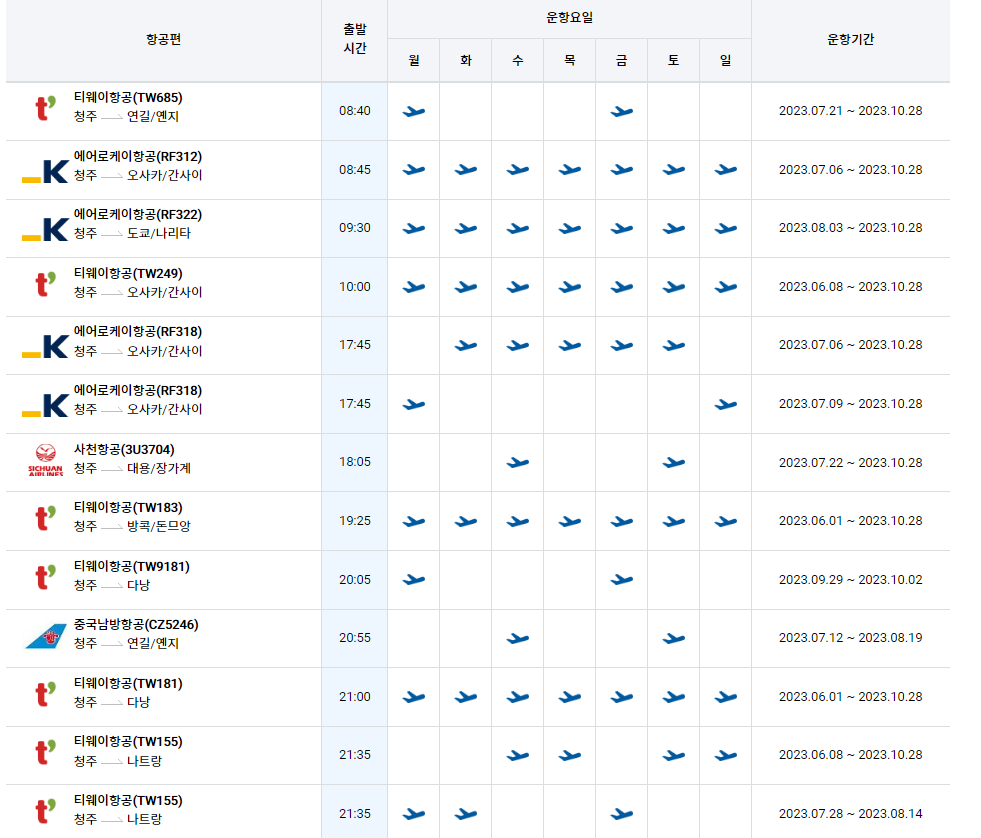Screen dimensions: 981x838
Task: Click T'way logo in TW249 row
Action: tap(46, 284)
